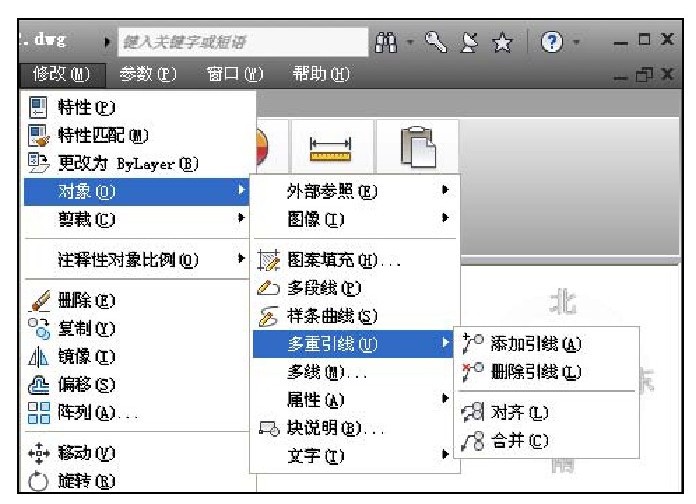696x504 pixels.
Task: Open the favorites star icon
Action: click(502, 43)
